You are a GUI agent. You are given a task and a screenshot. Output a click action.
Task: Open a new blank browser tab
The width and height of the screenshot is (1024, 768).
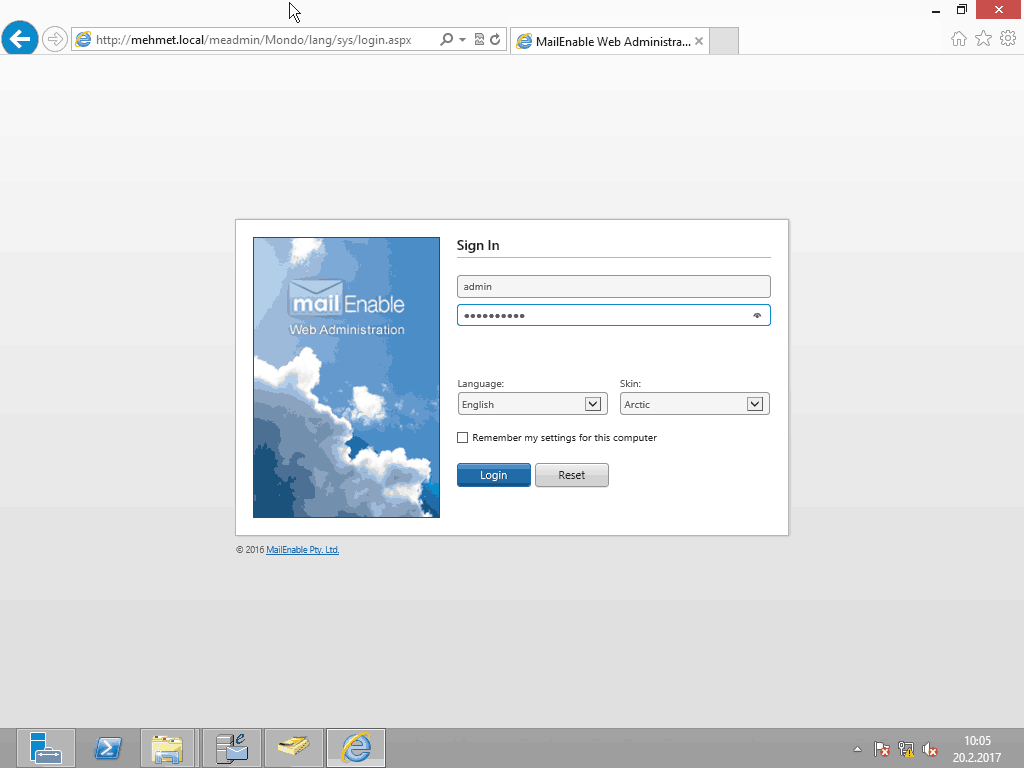click(723, 42)
